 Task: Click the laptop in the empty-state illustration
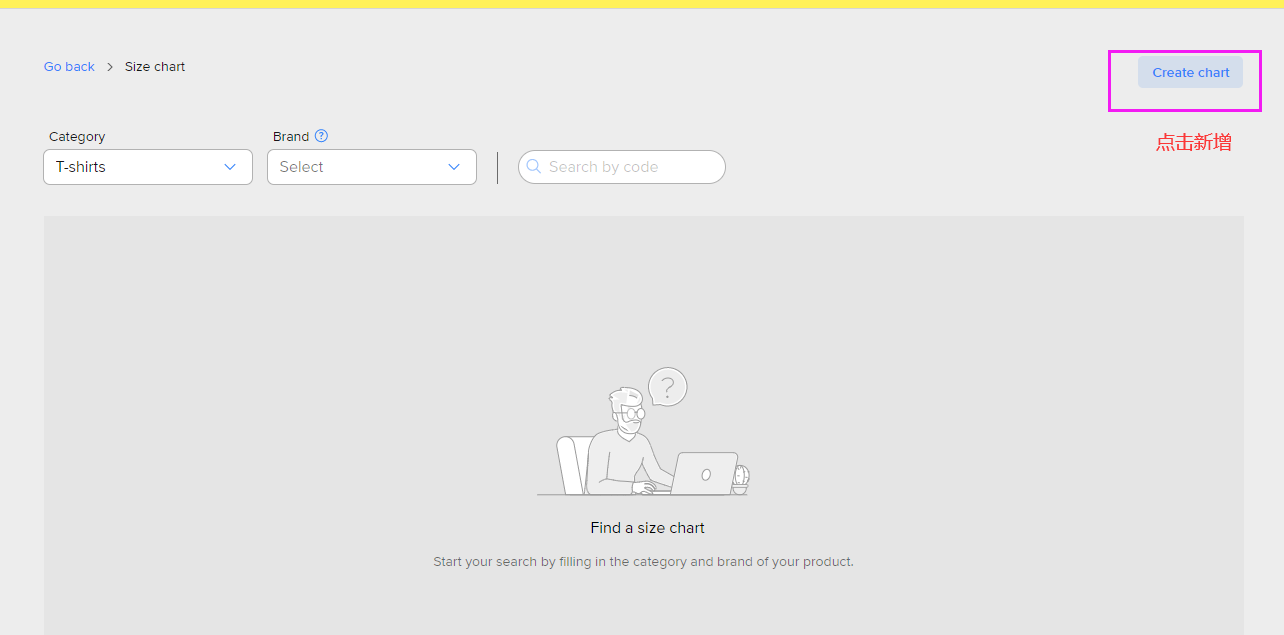(704, 473)
